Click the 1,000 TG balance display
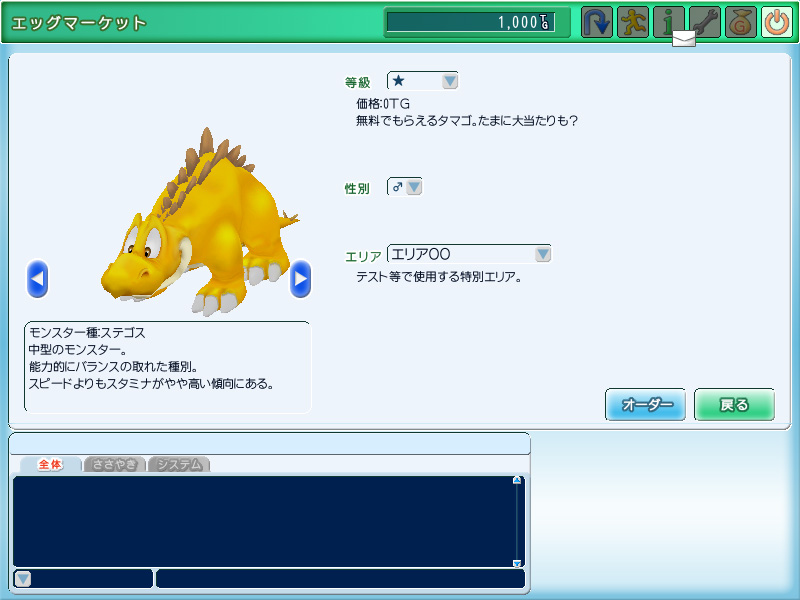Viewport: 800px width, 600px height. coord(470,22)
